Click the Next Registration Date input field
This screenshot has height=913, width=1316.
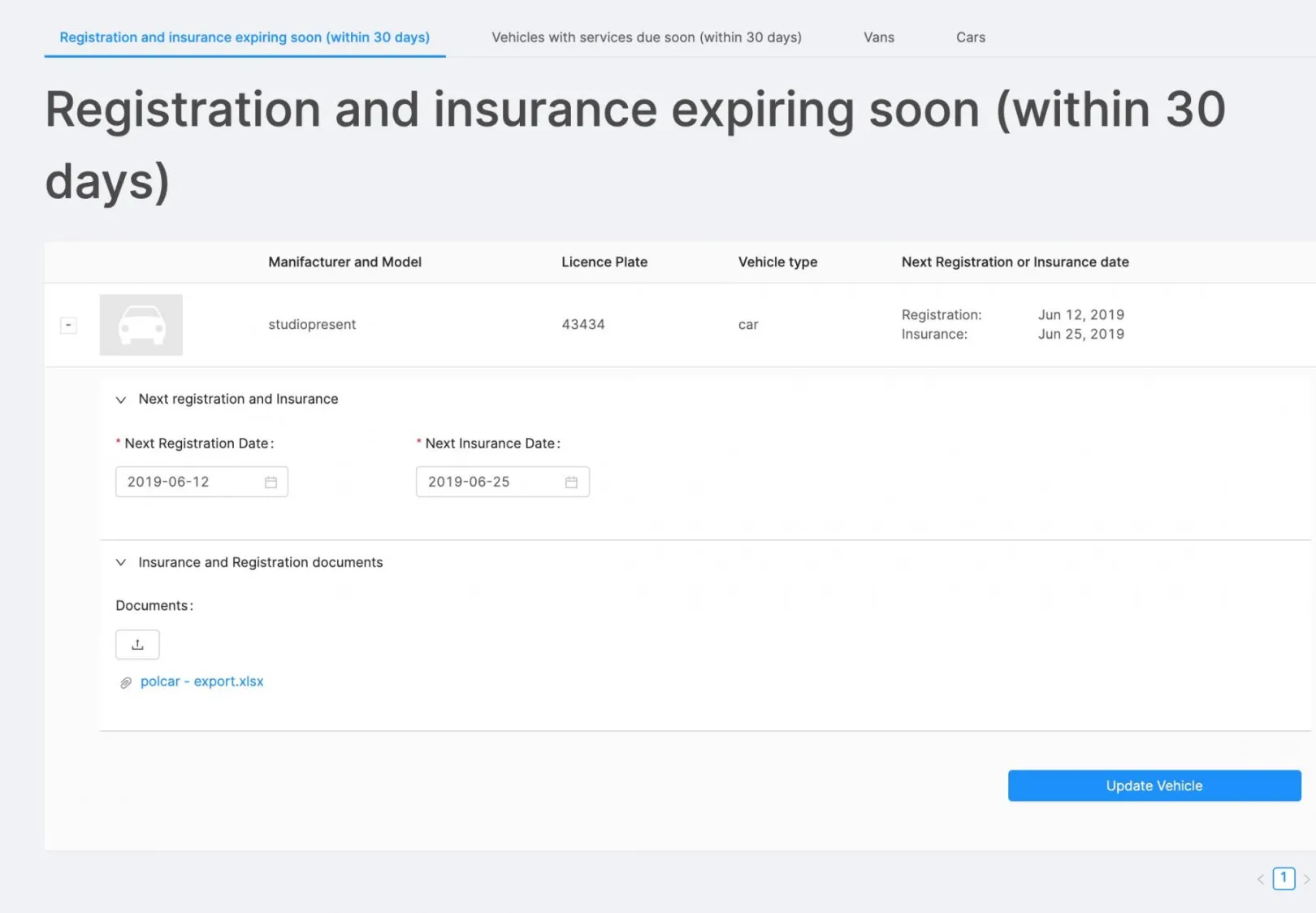point(201,482)
